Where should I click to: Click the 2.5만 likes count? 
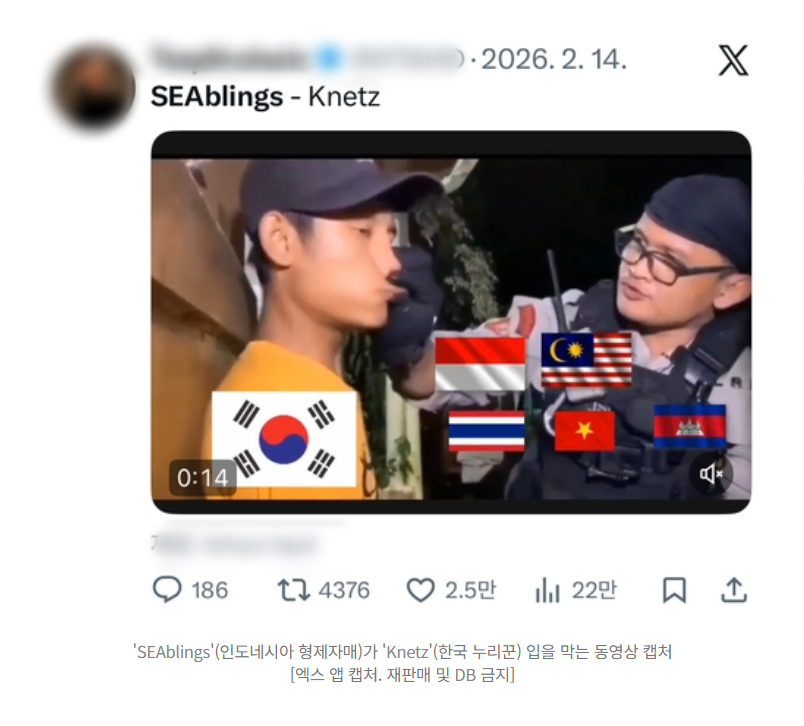point(470,591)
